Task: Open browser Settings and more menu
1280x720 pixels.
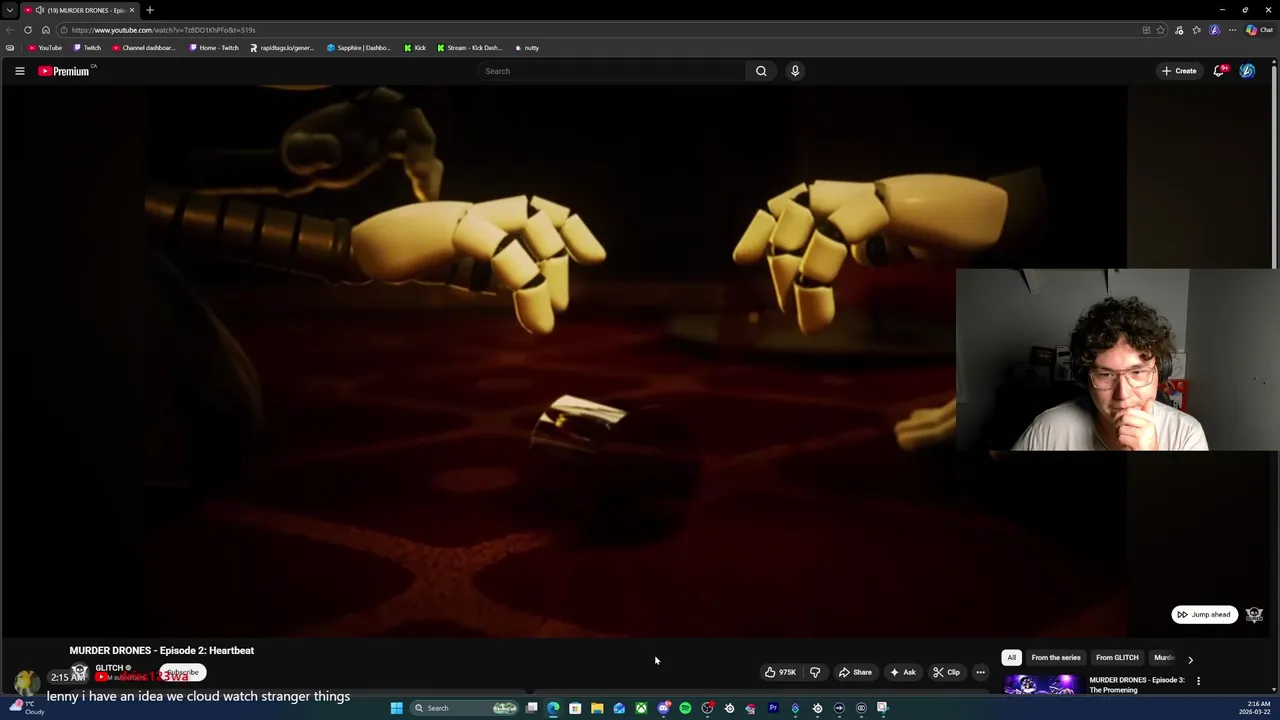Action: (1232, 30)
